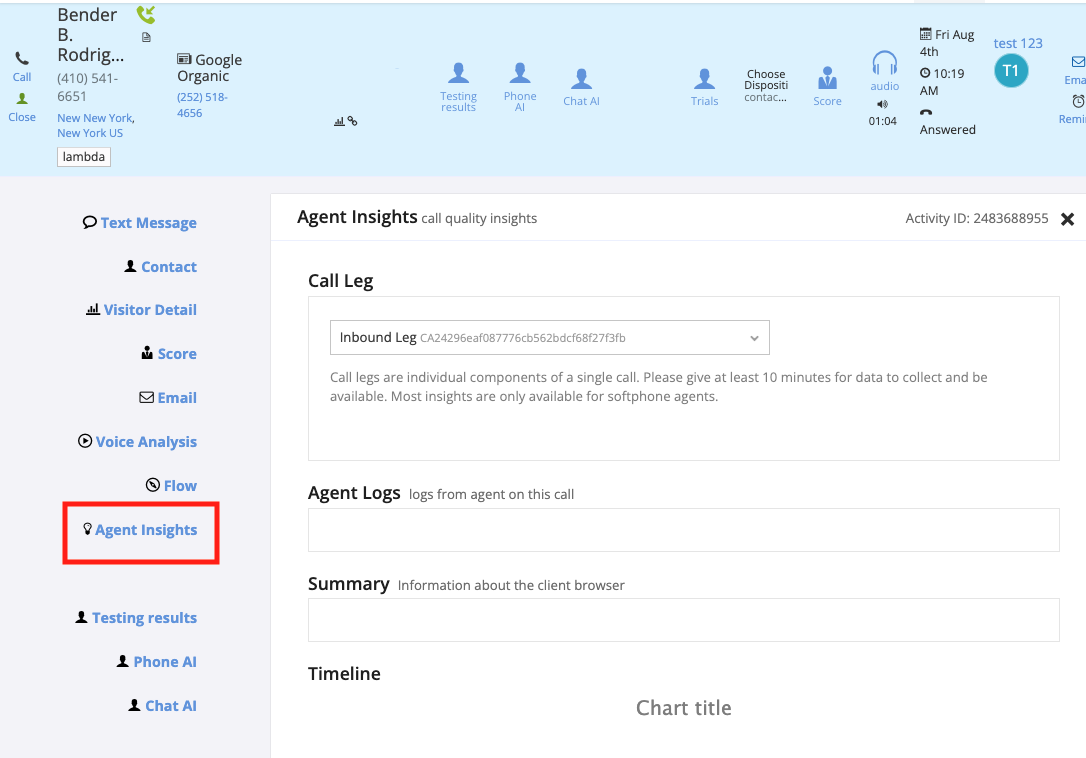Call the (252) 518-4656 number link

205,105
